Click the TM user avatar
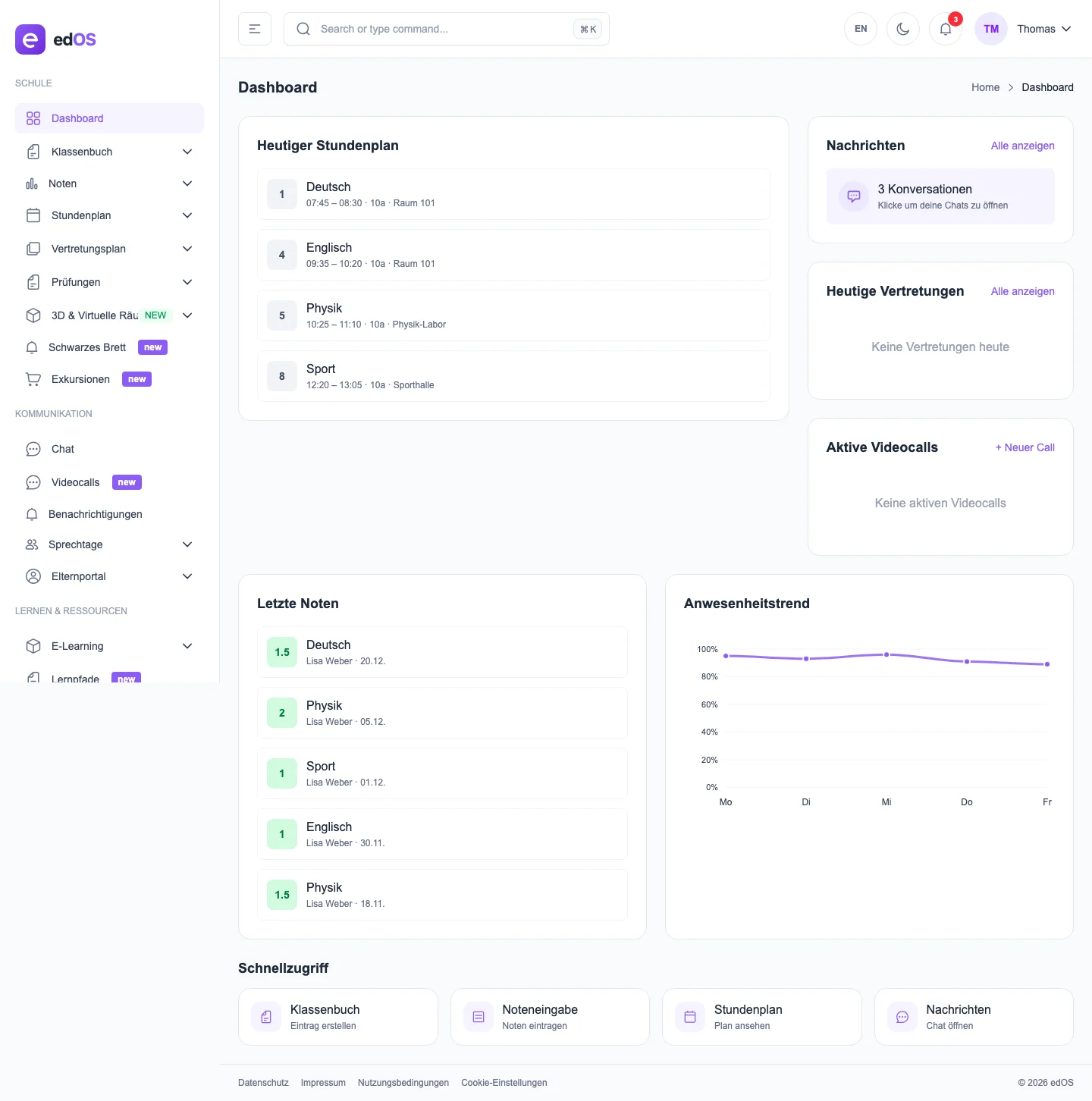This screenshot has height=1101, width=1092. [x=990, y=29]
